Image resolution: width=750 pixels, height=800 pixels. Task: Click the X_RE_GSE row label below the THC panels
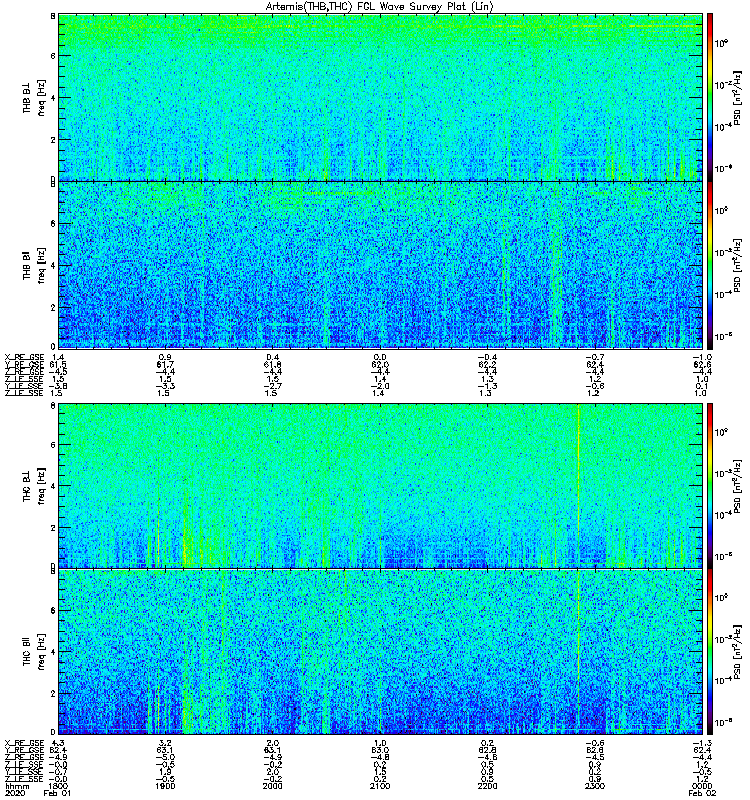click(x=24, y=743)
